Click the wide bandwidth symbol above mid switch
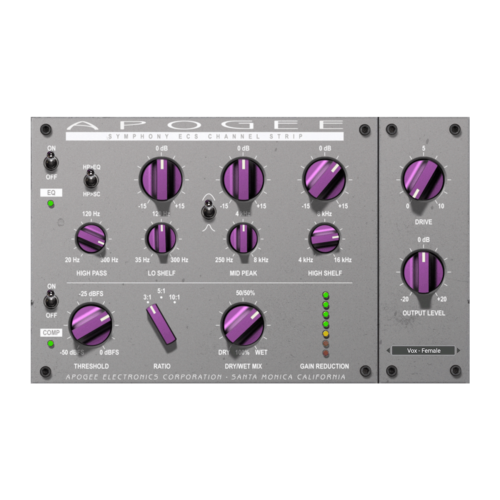Viewport: 500px width, 500px height. [x=209, y=196]
